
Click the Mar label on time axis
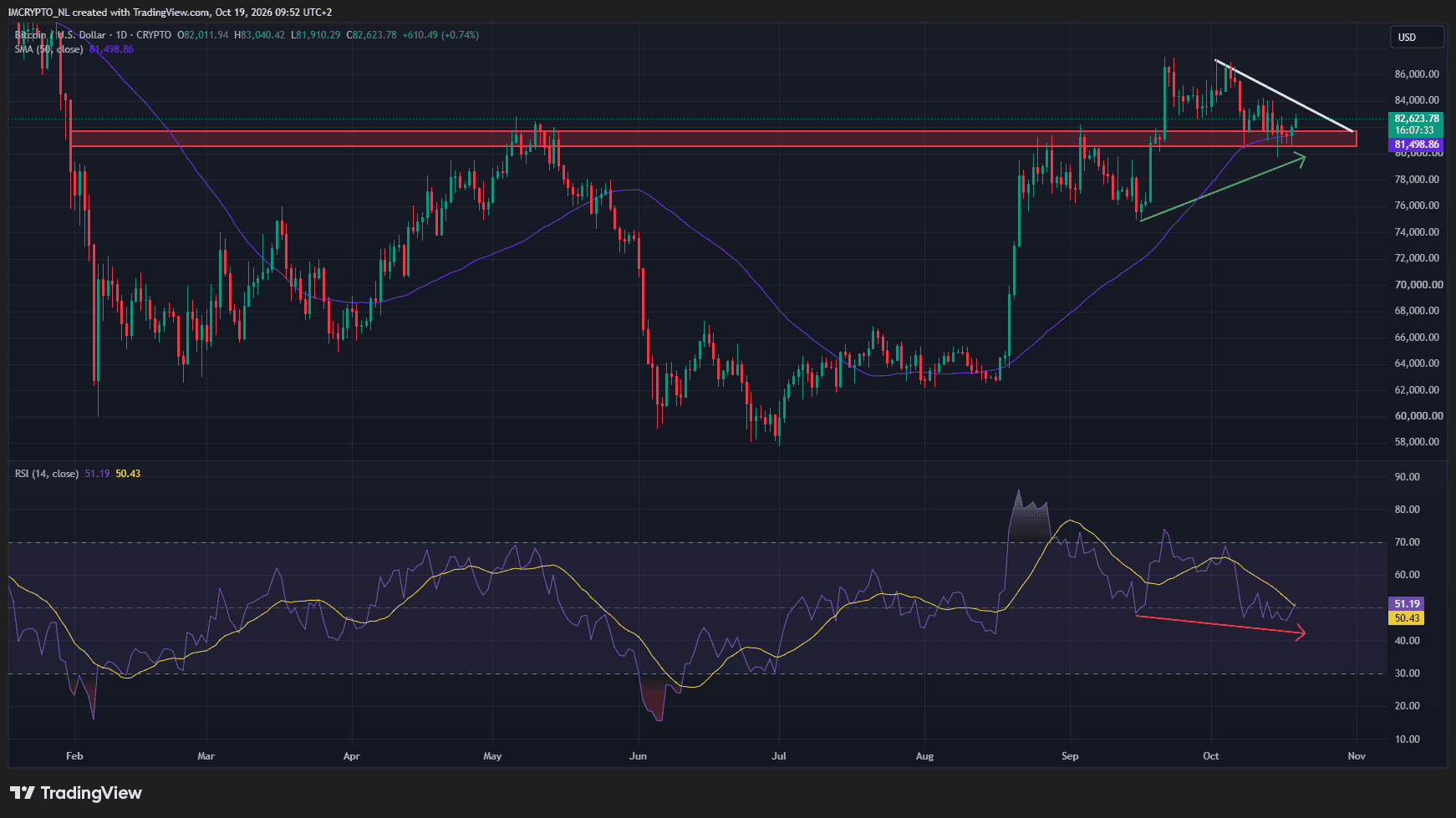coord(206,756)
